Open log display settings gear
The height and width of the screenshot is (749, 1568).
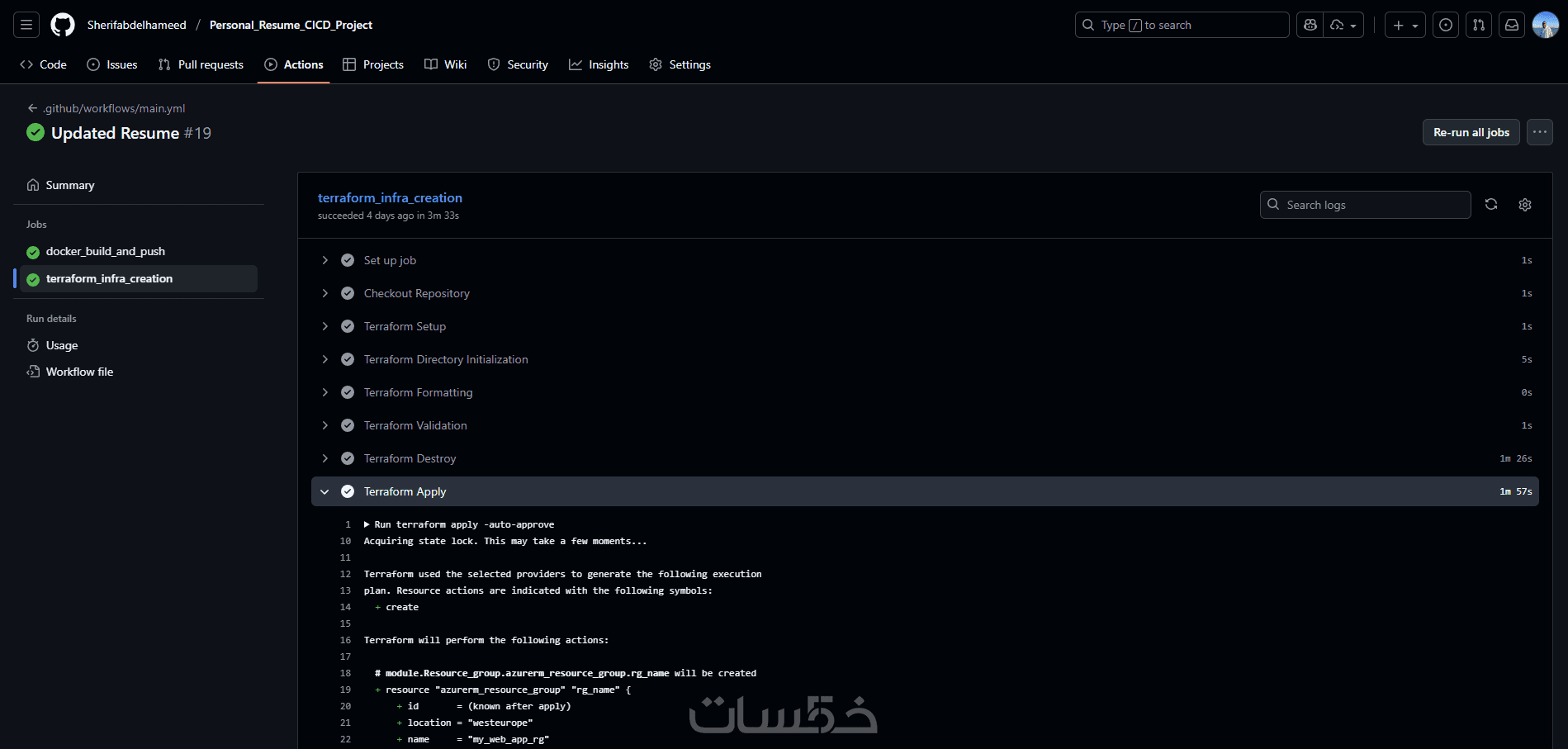pos(1525,205)
